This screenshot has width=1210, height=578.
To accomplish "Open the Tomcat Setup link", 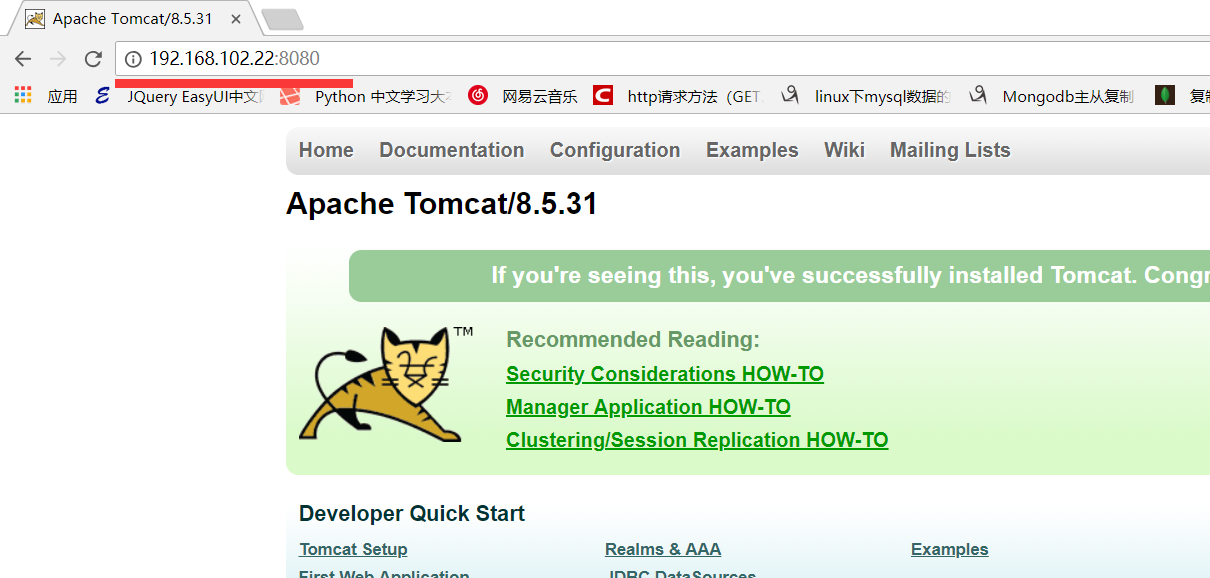I will tap(353, 549).
